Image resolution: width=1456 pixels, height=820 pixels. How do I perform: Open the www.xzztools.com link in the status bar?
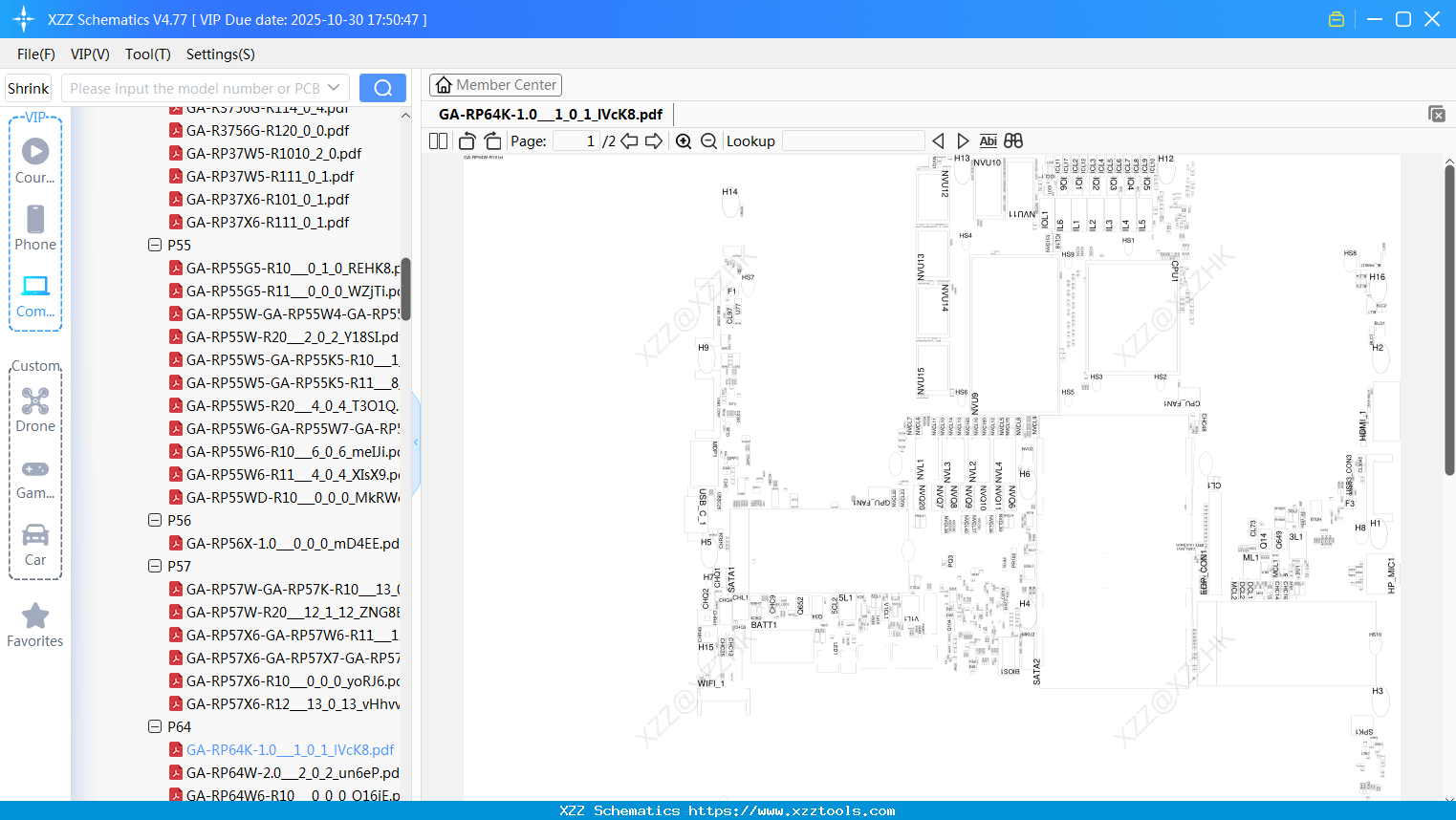[x=792, y=810]
